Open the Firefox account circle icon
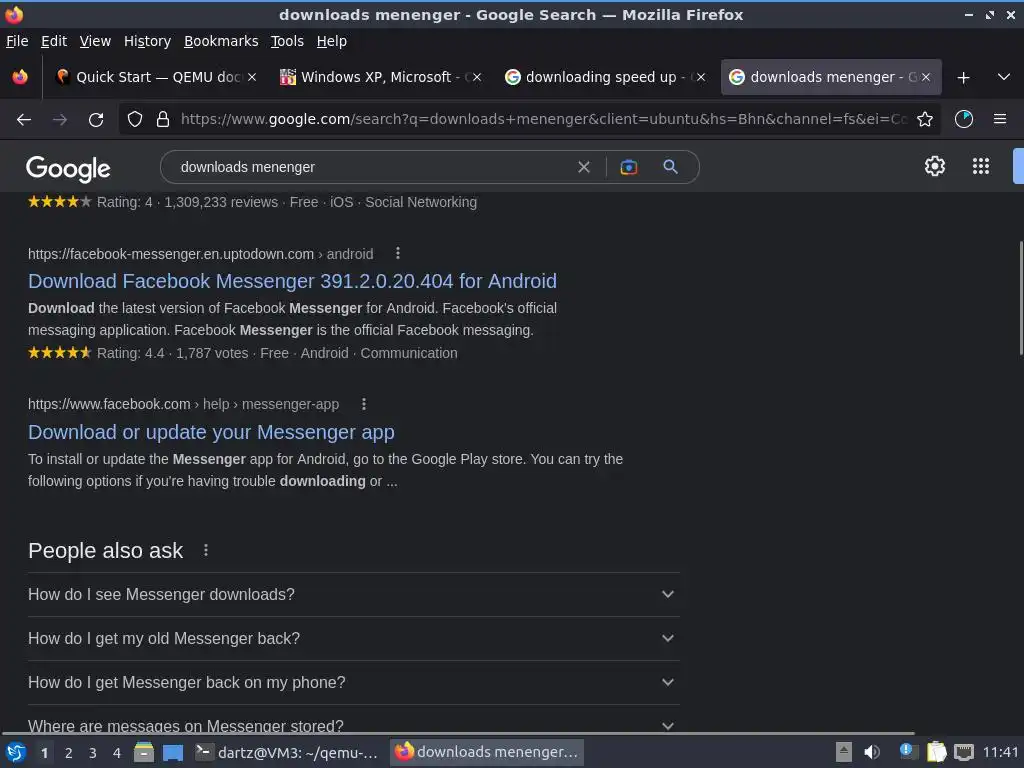 [964, 119]
